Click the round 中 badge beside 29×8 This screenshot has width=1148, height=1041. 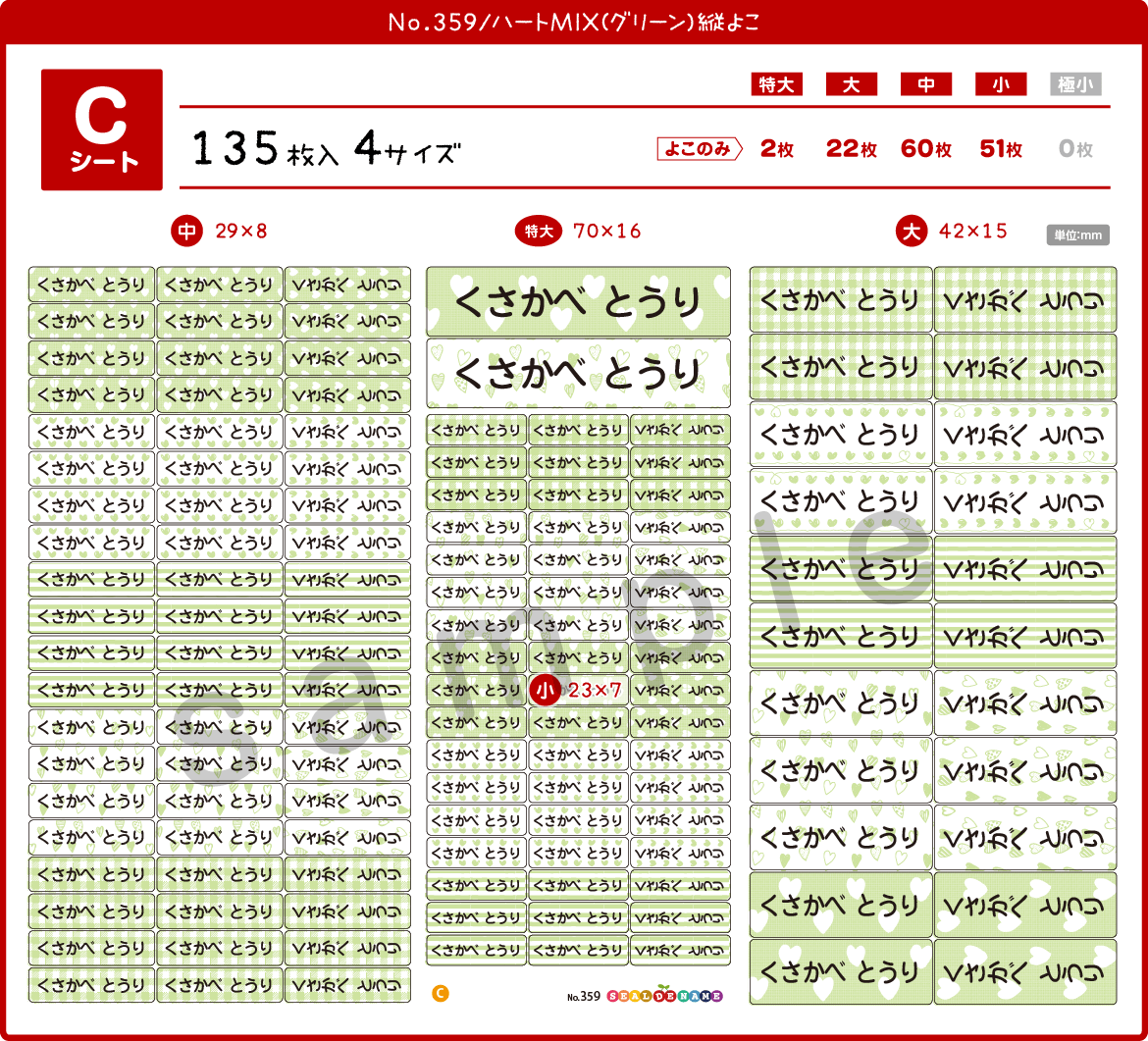(x=186, y=232)
